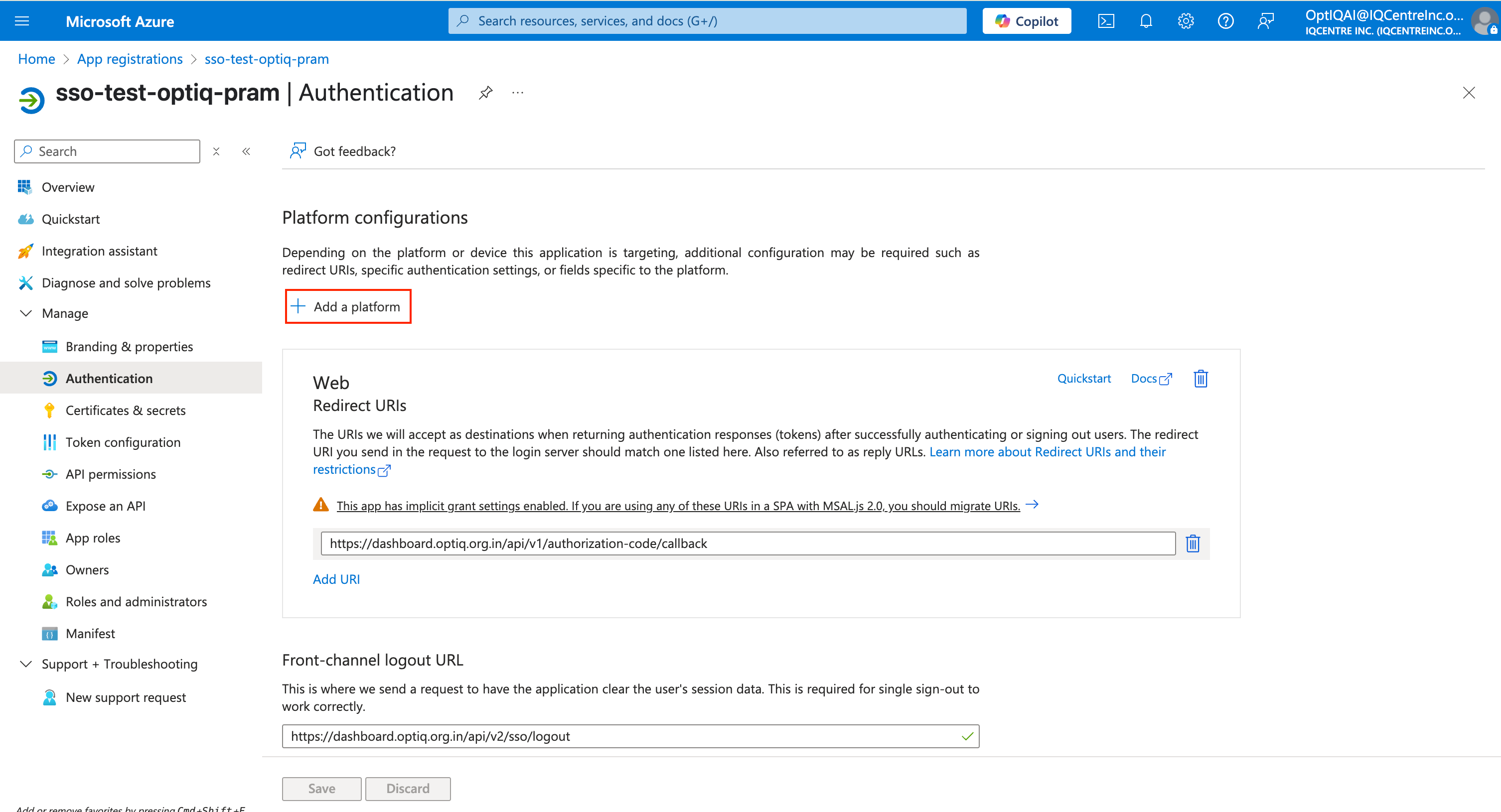
Task: Select Authentication in the sidebar
Action: pyautogui.click(x=131, y=379)
